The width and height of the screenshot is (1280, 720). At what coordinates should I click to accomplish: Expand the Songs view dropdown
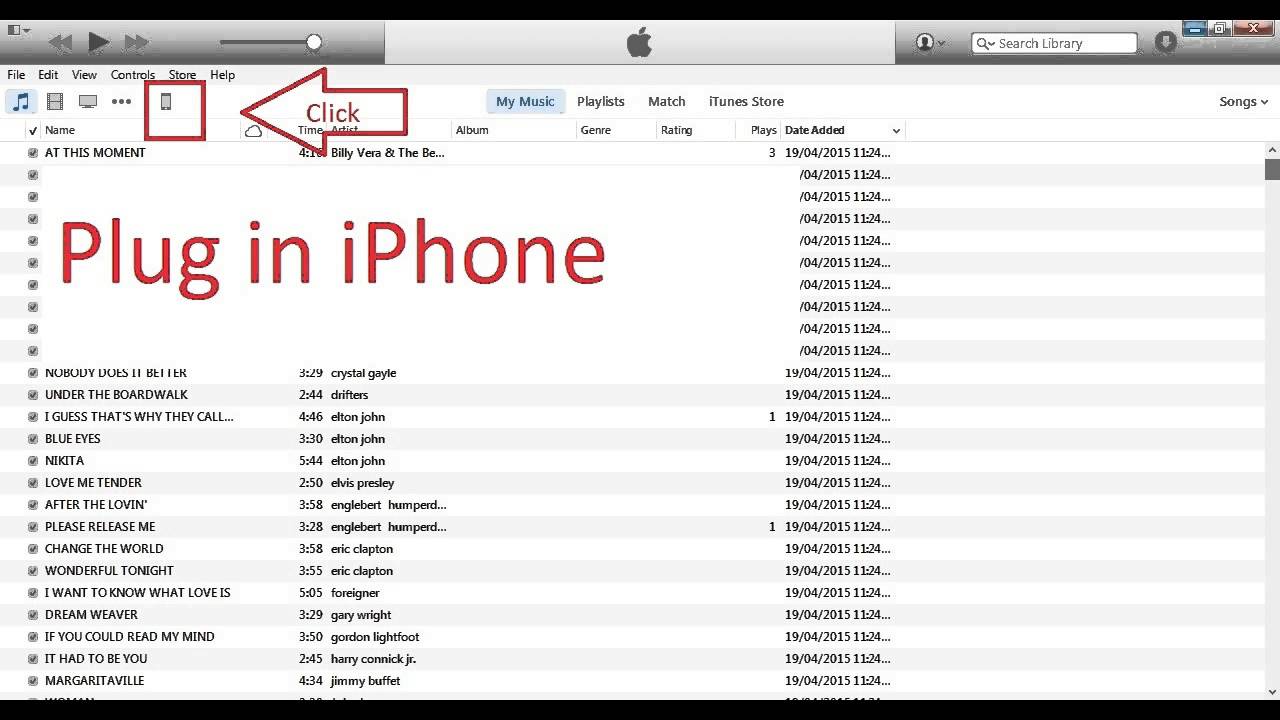pyautogui.click(x=1243, y=101)
